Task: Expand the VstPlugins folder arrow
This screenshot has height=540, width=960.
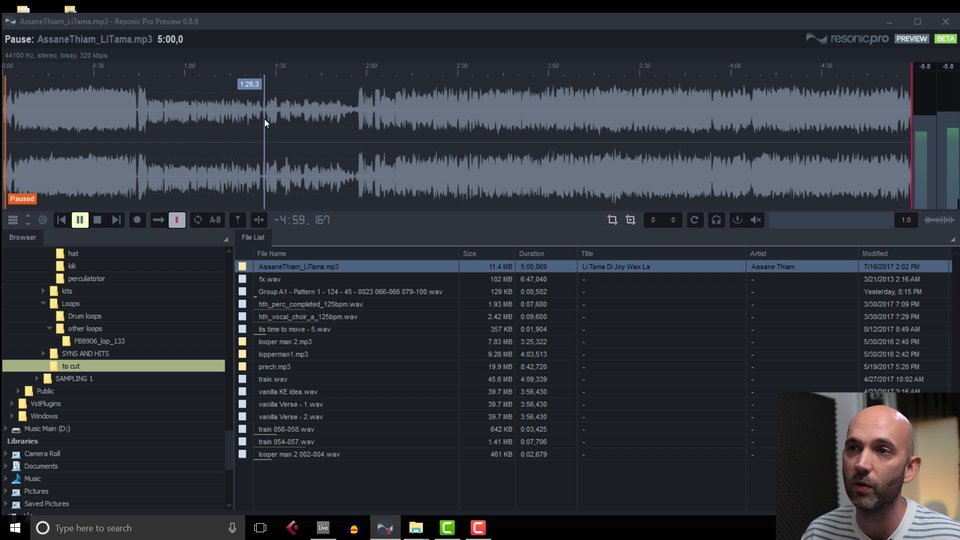Action: pos(12,403)
